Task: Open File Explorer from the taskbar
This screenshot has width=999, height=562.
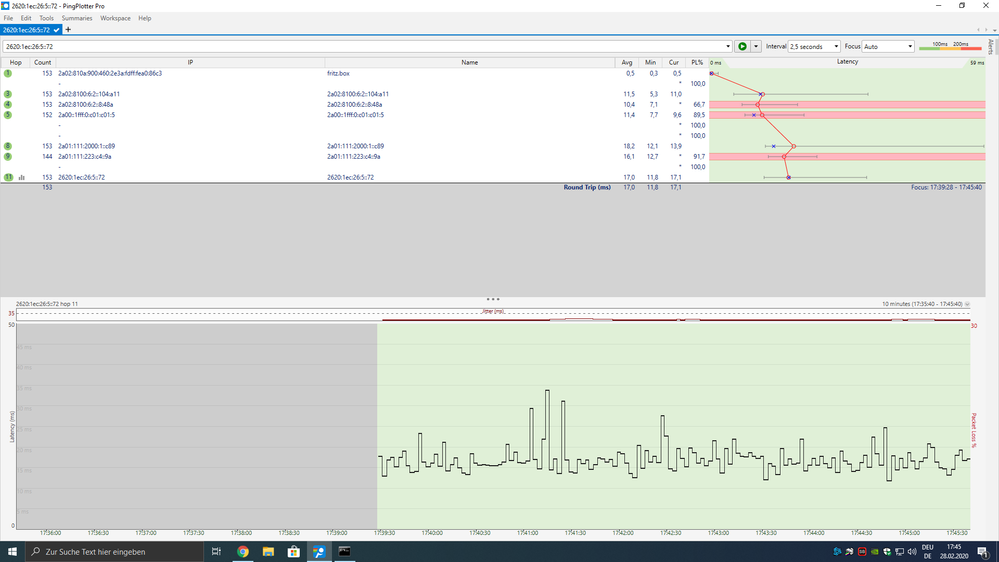Action: 268,552
